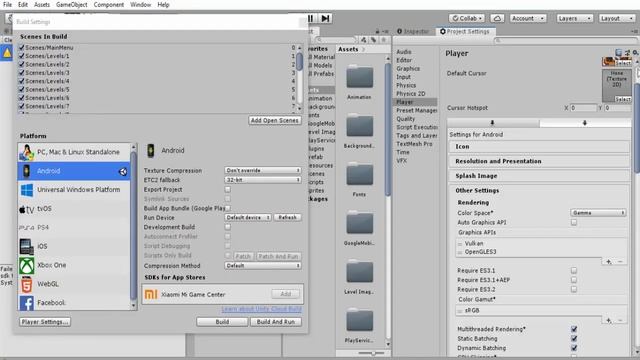Select the Facebook platform icon
Screen dimensions: 640x360
[x=27, y=303]
